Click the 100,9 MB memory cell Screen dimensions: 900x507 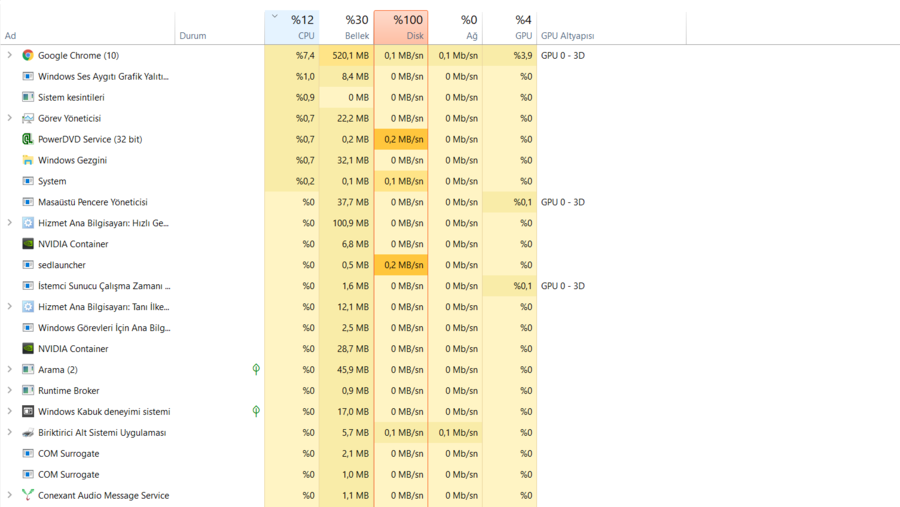pyautogui.click(x=346, y=223)
